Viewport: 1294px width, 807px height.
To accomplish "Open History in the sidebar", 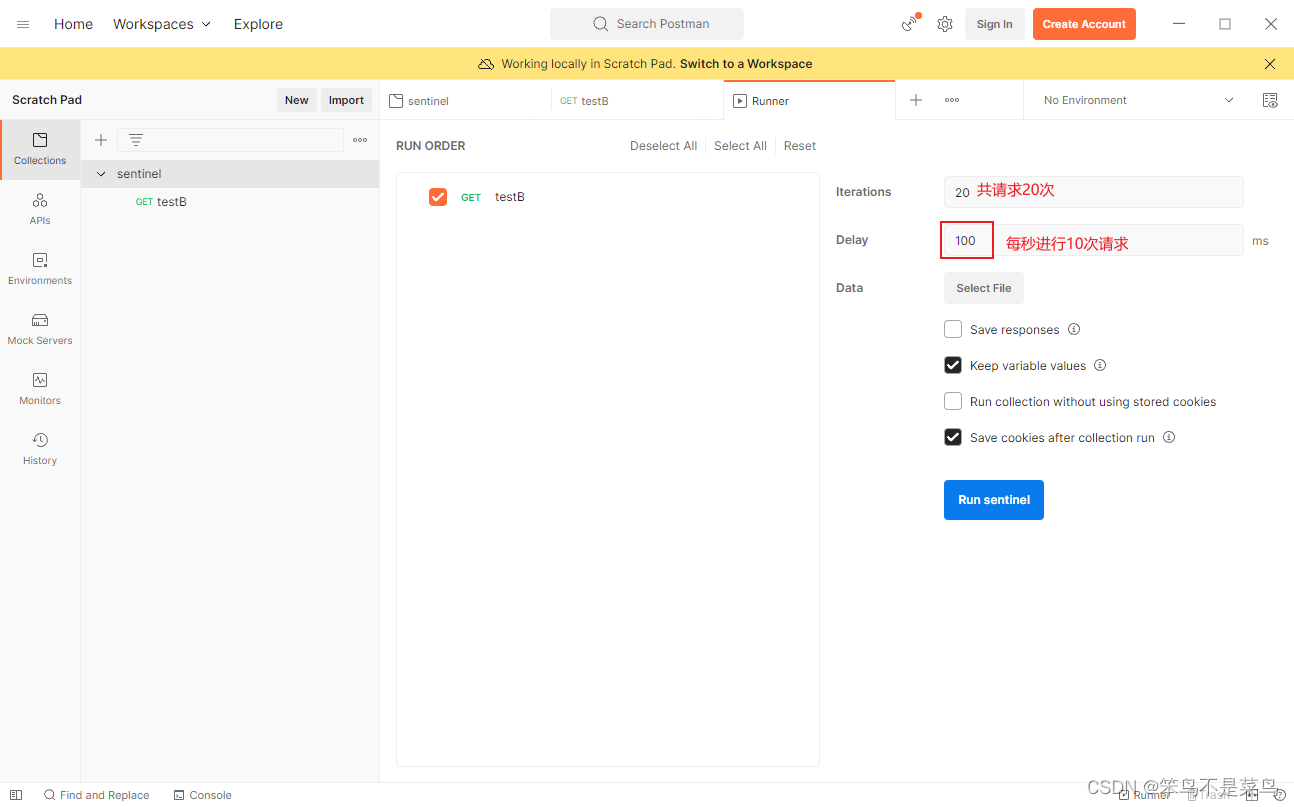I will pos(40,449).
